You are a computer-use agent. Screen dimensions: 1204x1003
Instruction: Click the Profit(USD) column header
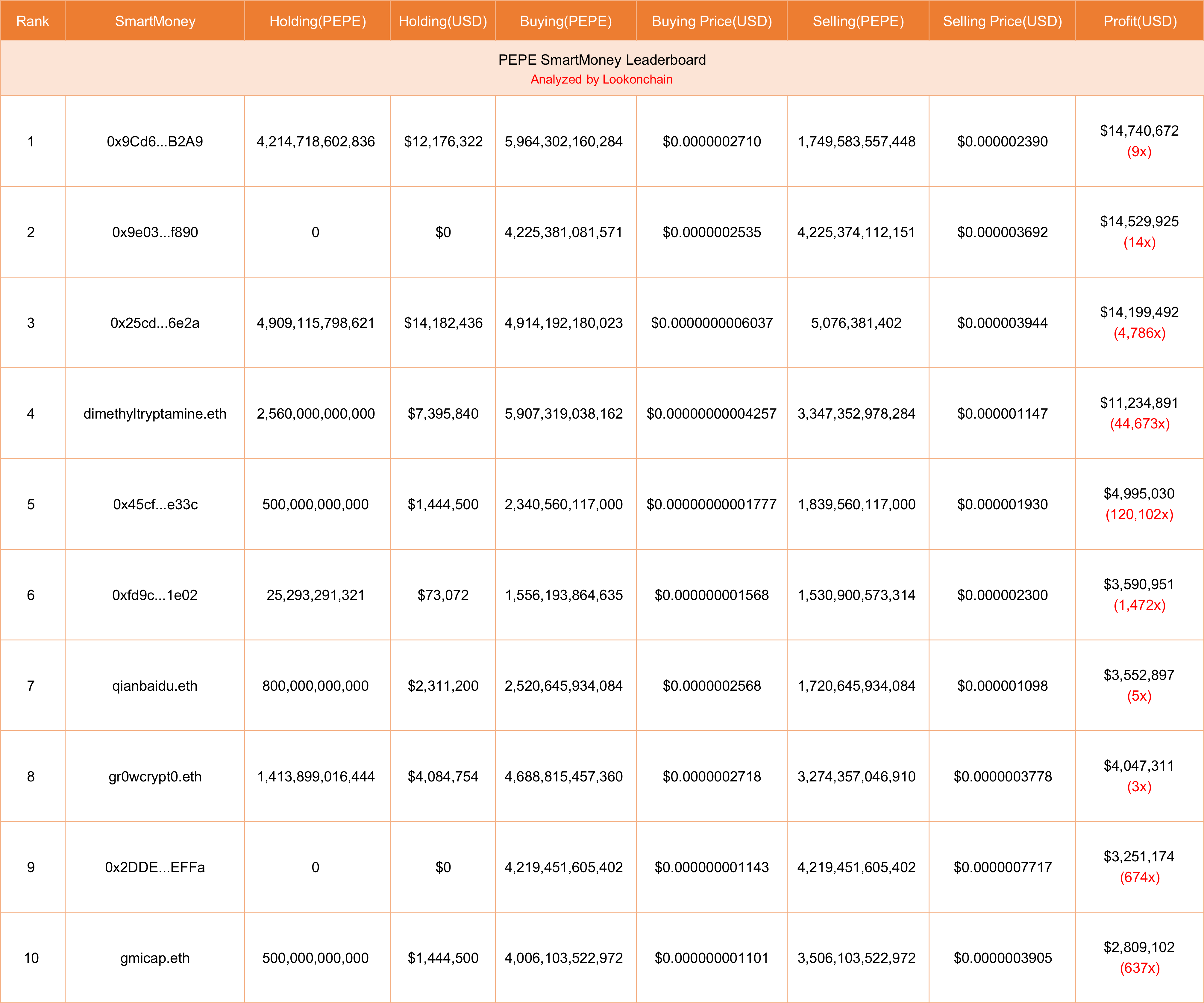coord(1140,21)
